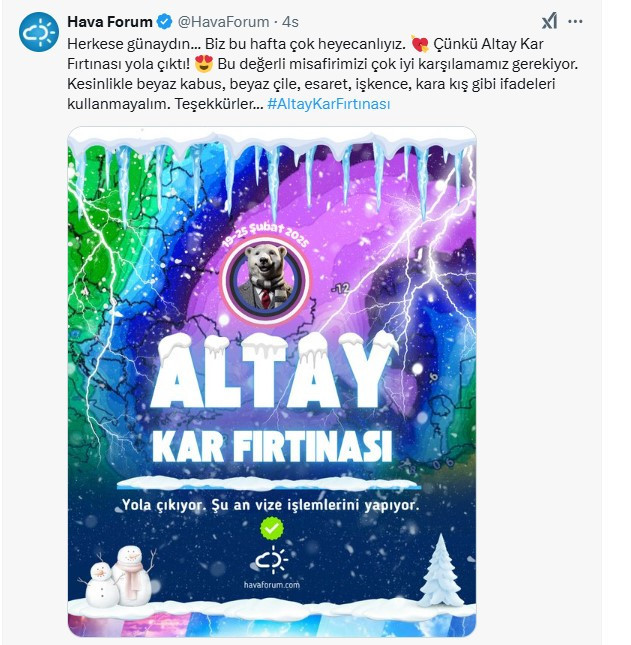631x645 pixels.
Task: Click the heart-eyes emoji in the tweet text
Action: coord(204,64)
